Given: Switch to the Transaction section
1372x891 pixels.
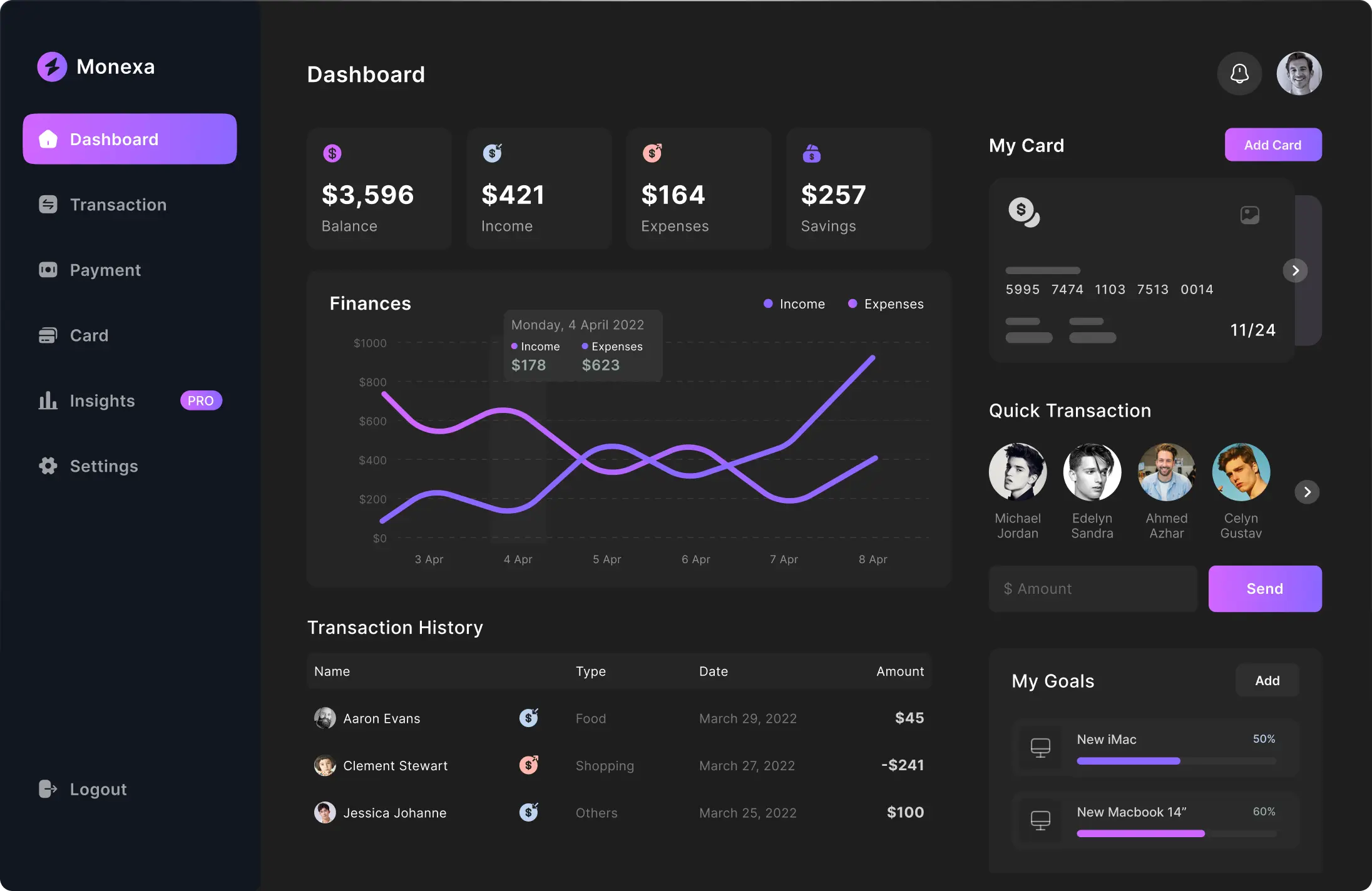Looking at the screenshot, I should [x=118, y=205].
